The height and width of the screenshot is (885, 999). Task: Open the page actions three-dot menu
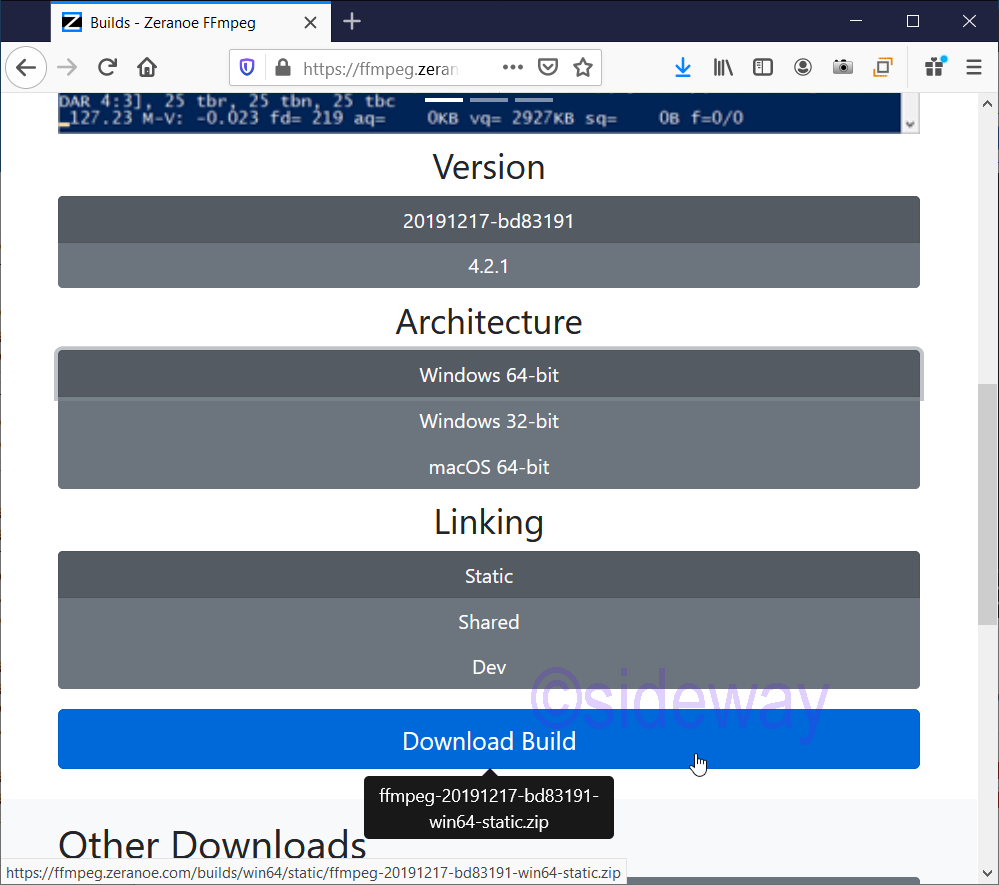point(513,68)
